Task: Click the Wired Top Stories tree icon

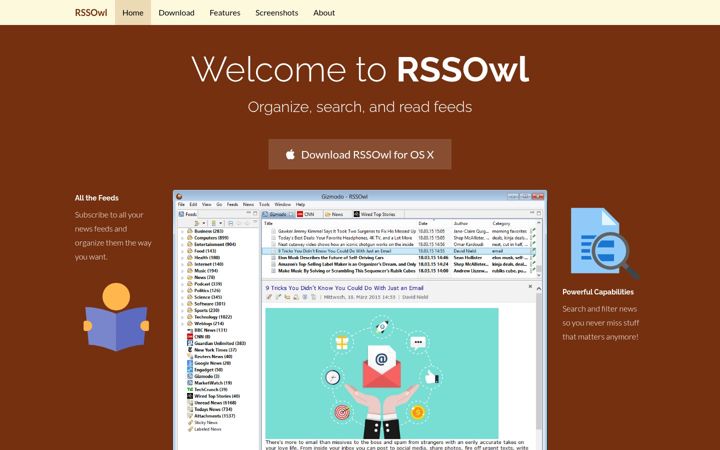Action: point(190,396)
